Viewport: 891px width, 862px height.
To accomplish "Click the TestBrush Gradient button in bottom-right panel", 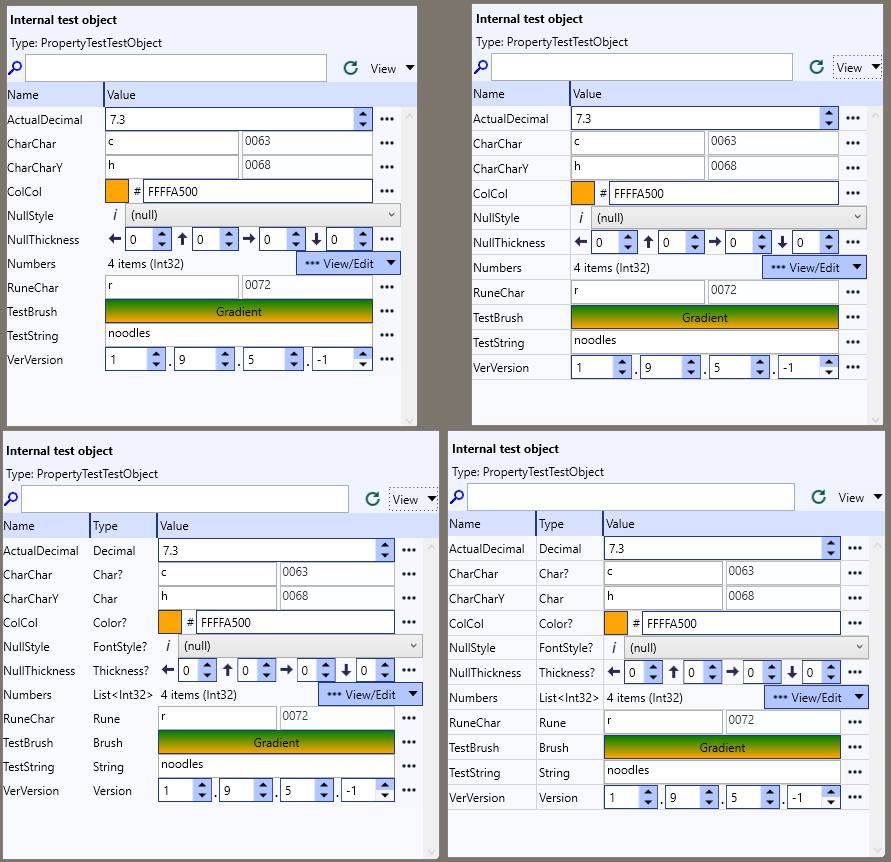I will click(x=722, y=747).
